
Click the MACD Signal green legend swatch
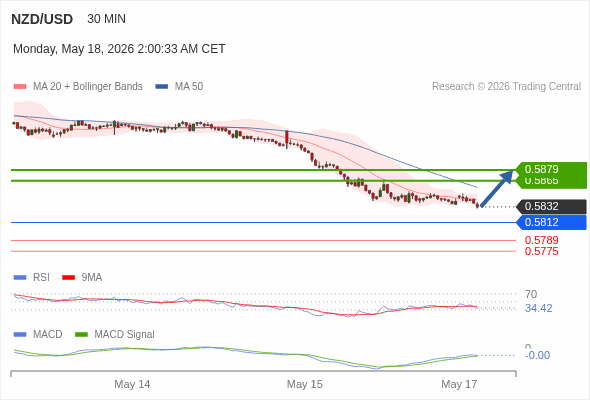click(81, 335)
